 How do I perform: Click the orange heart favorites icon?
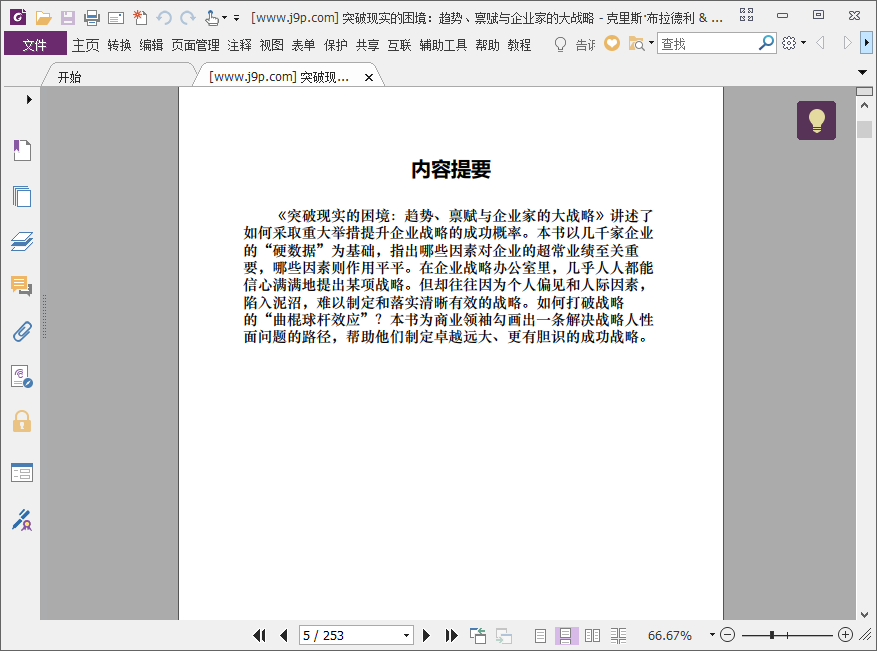pyautogui.click(x=612, y=43)
